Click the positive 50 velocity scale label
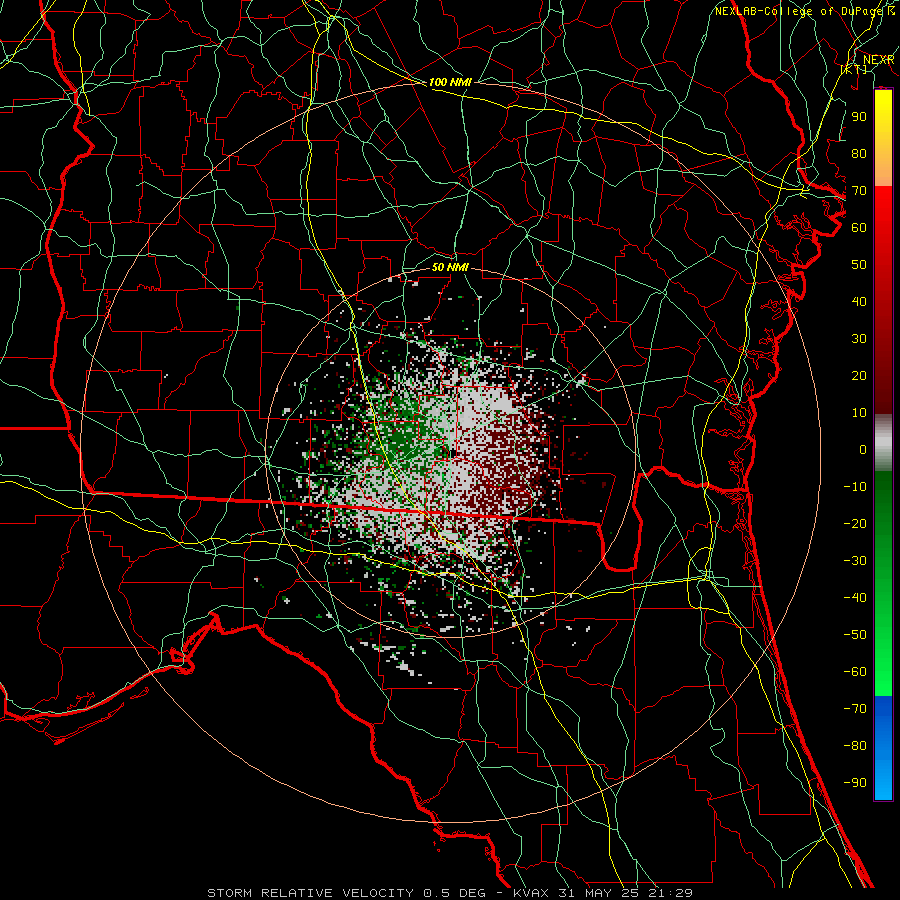900x900 pixels. (x=859, y=265)
